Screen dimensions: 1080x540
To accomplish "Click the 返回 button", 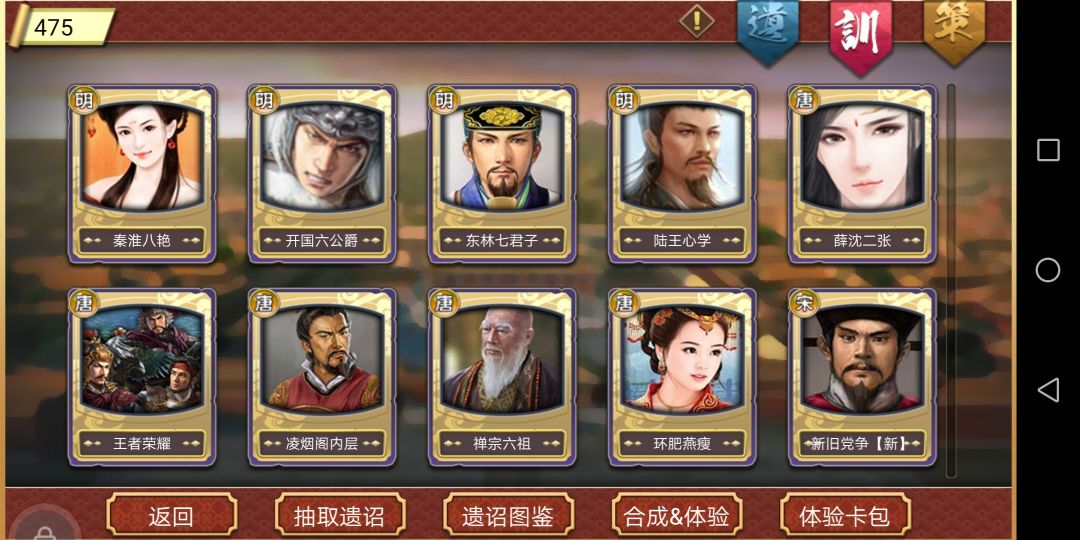I will tap(172, 515).
